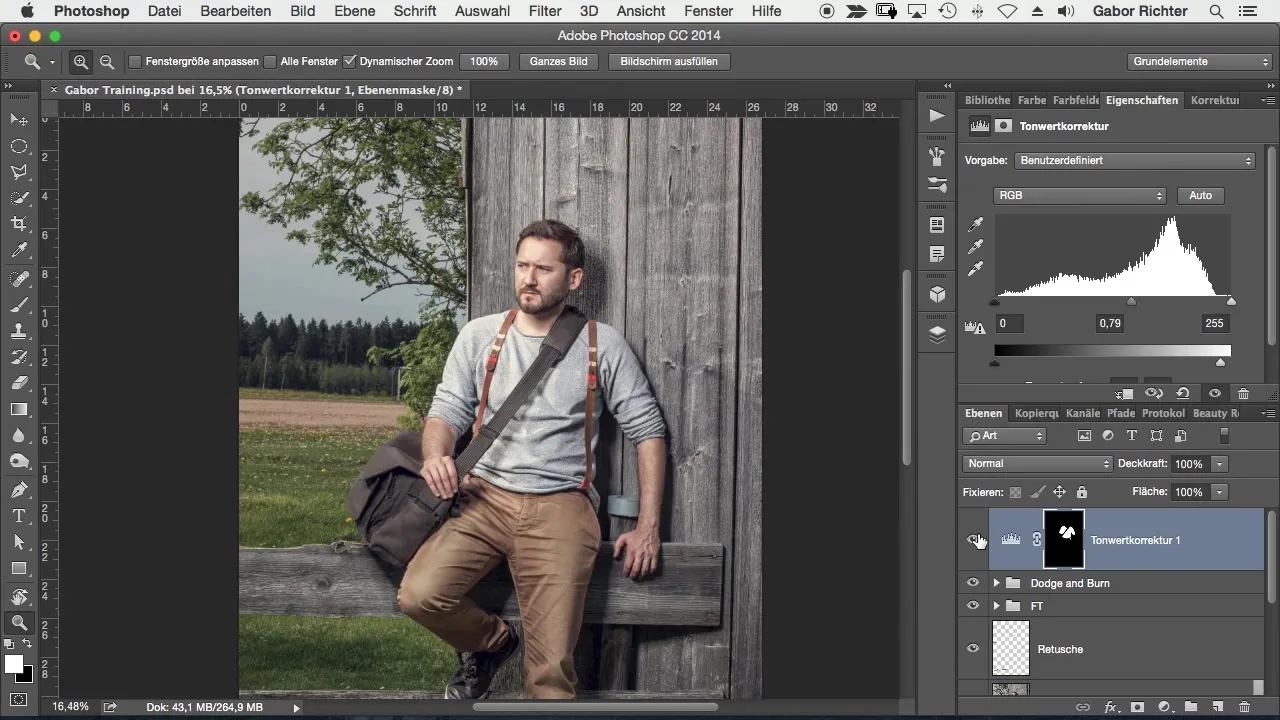The width and height of the screenshot is (1280, 720).
Task: Toggle the layer filter on/off switch
Action: [1224, 436]
